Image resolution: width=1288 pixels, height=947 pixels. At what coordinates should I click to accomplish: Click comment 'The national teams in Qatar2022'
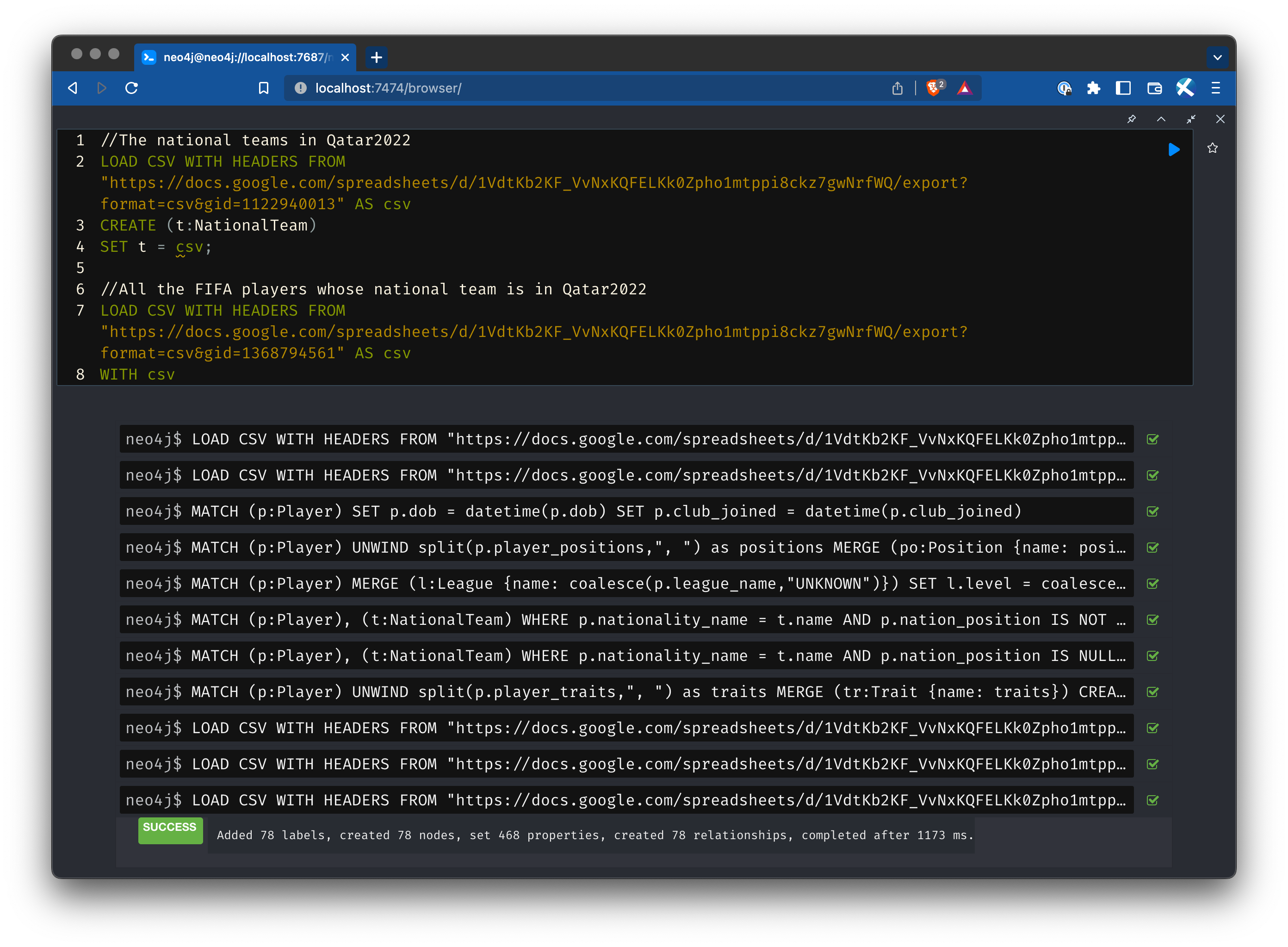tap(255, 140)
